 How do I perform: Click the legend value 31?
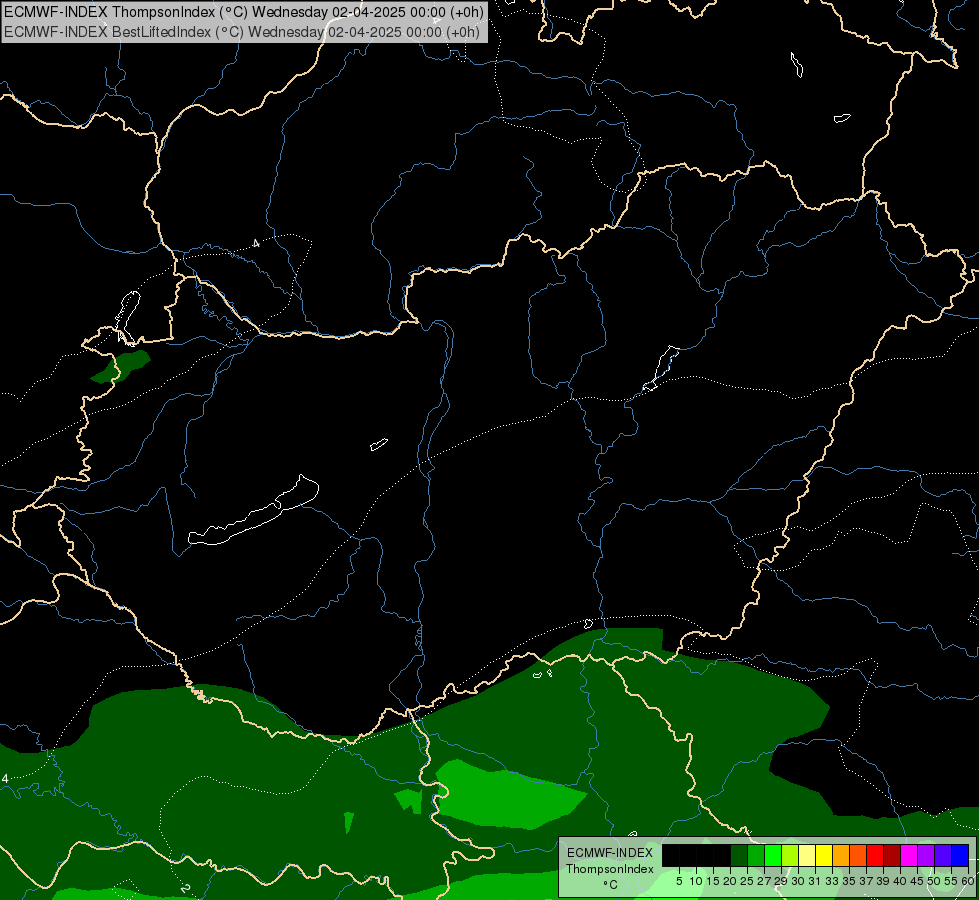(x=815, y=881)
